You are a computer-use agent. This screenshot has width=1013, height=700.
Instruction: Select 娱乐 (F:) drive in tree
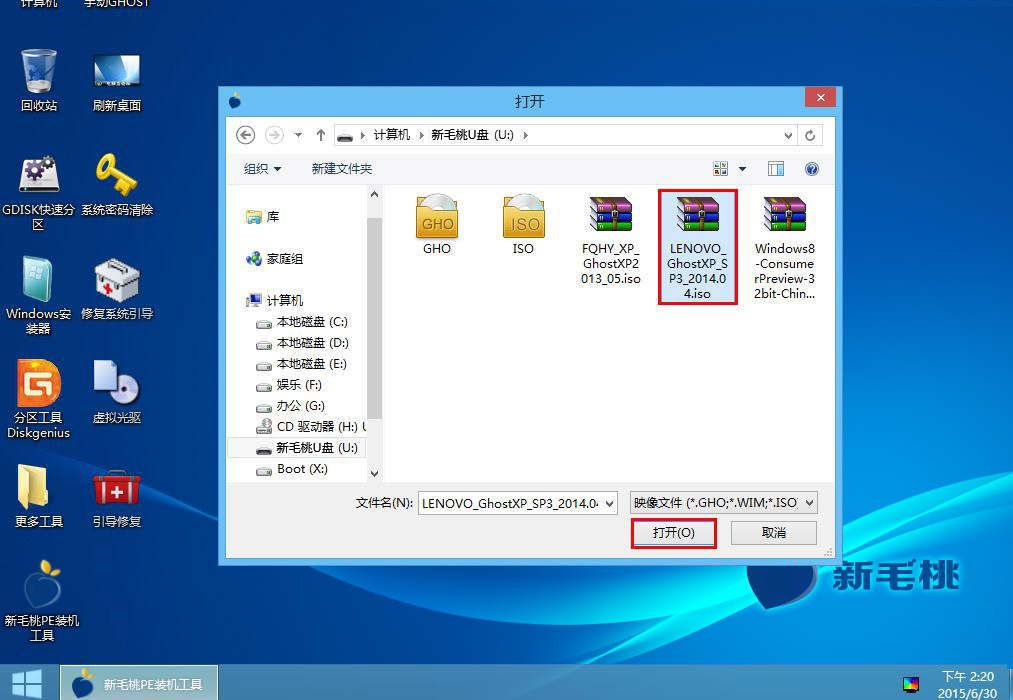pyautogui.click(x=289, y=385)
